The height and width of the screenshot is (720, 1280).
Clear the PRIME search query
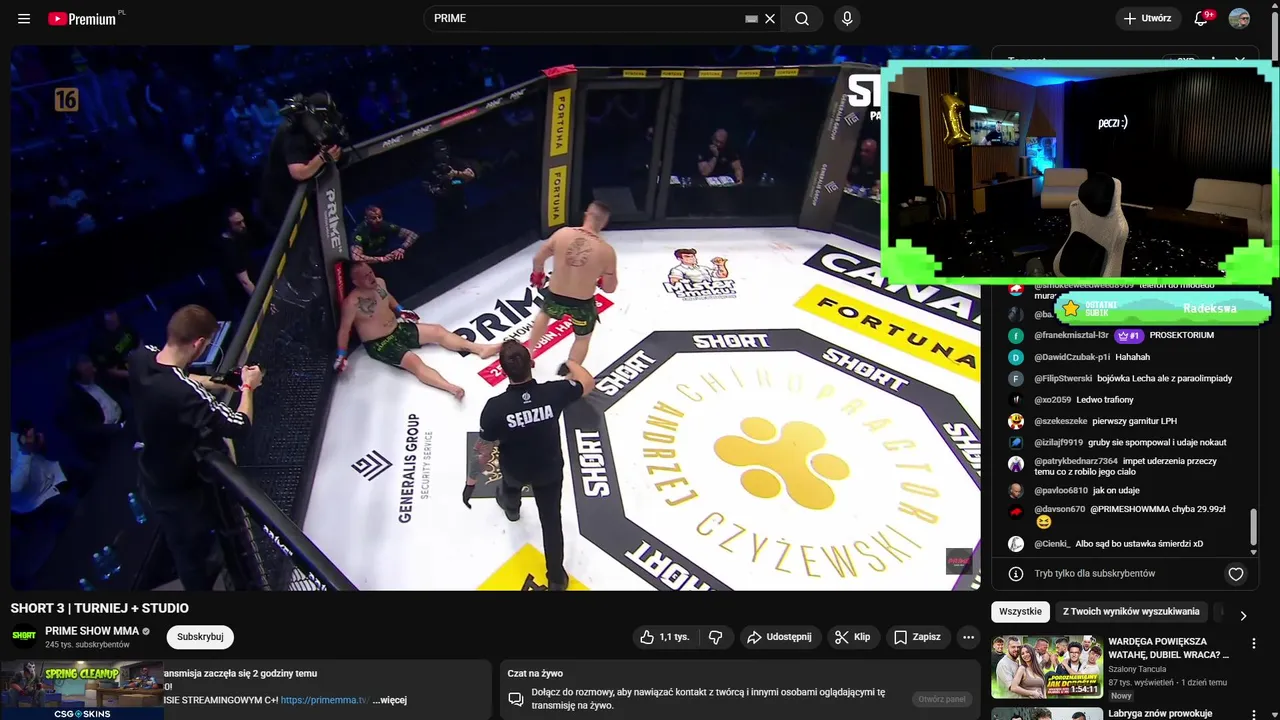pos(770,18)
